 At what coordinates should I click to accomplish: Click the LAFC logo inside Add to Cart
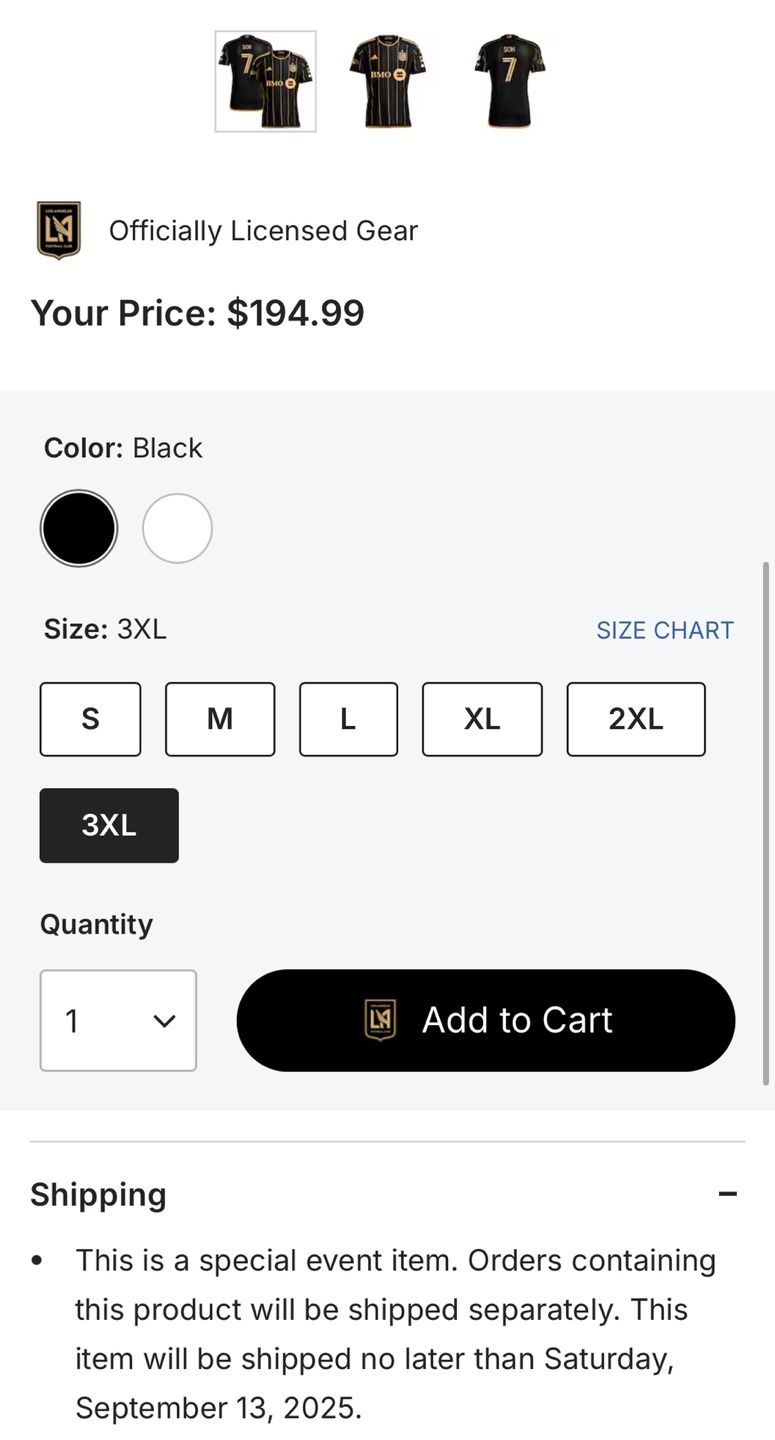click(x=380, y=1020)
